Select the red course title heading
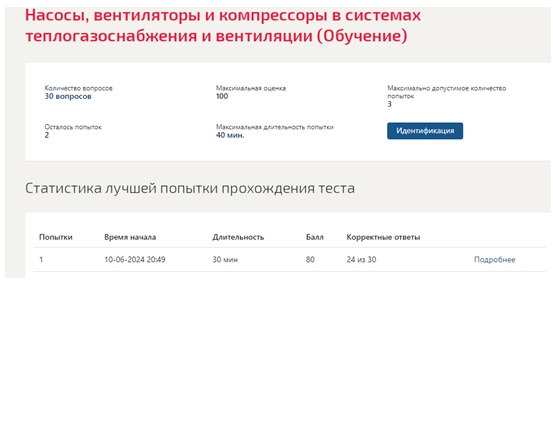 [x=223, y=25]
